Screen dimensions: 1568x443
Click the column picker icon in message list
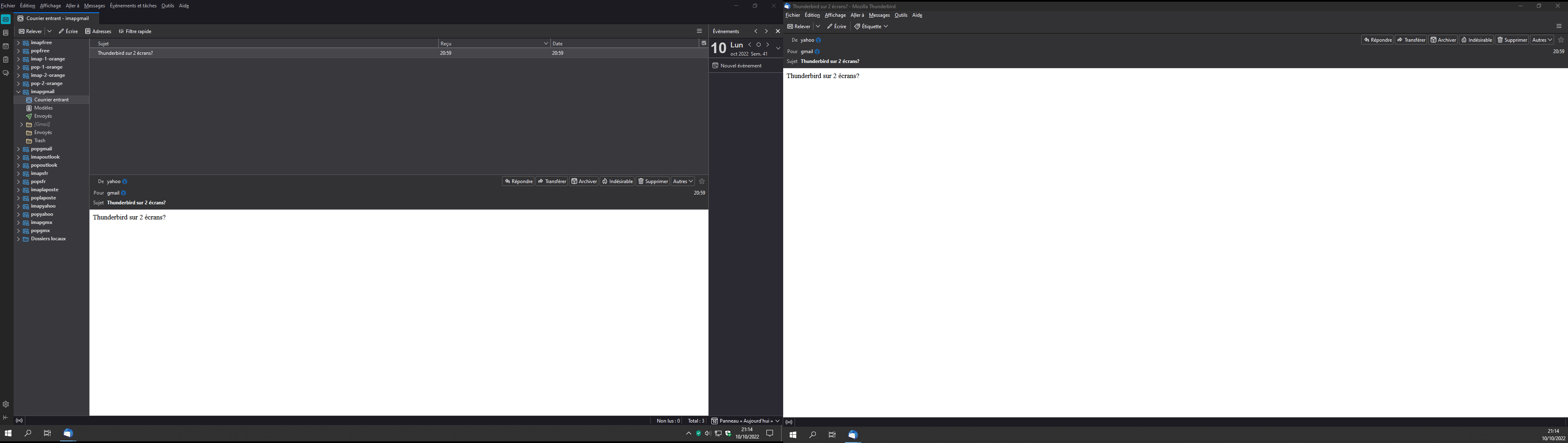tap(703, 43)
